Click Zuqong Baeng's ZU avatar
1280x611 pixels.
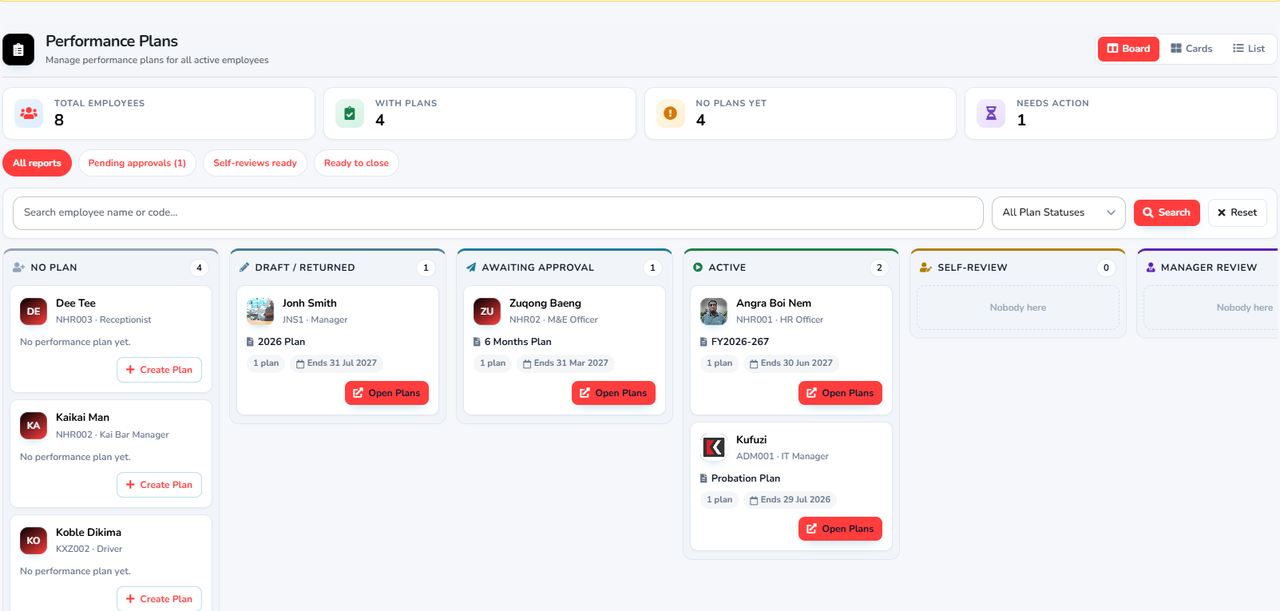487,311
